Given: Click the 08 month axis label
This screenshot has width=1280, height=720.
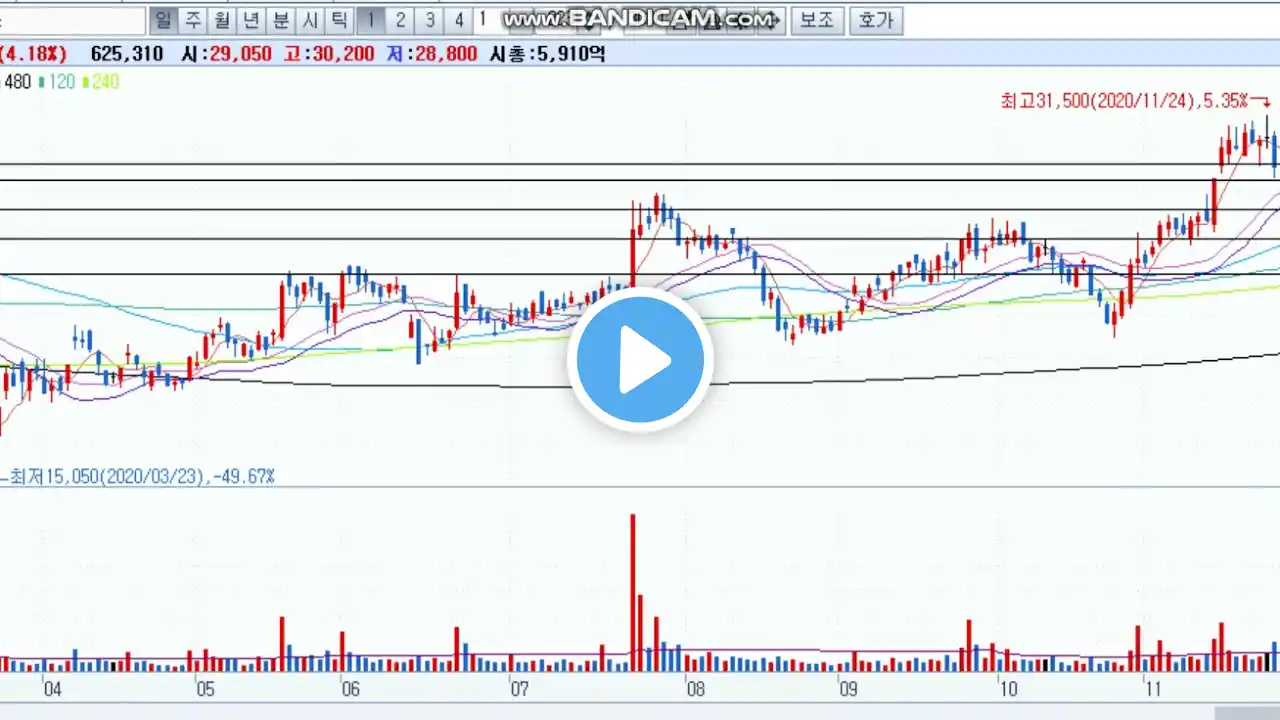Looking at the screenshot, I should [695, 688].
